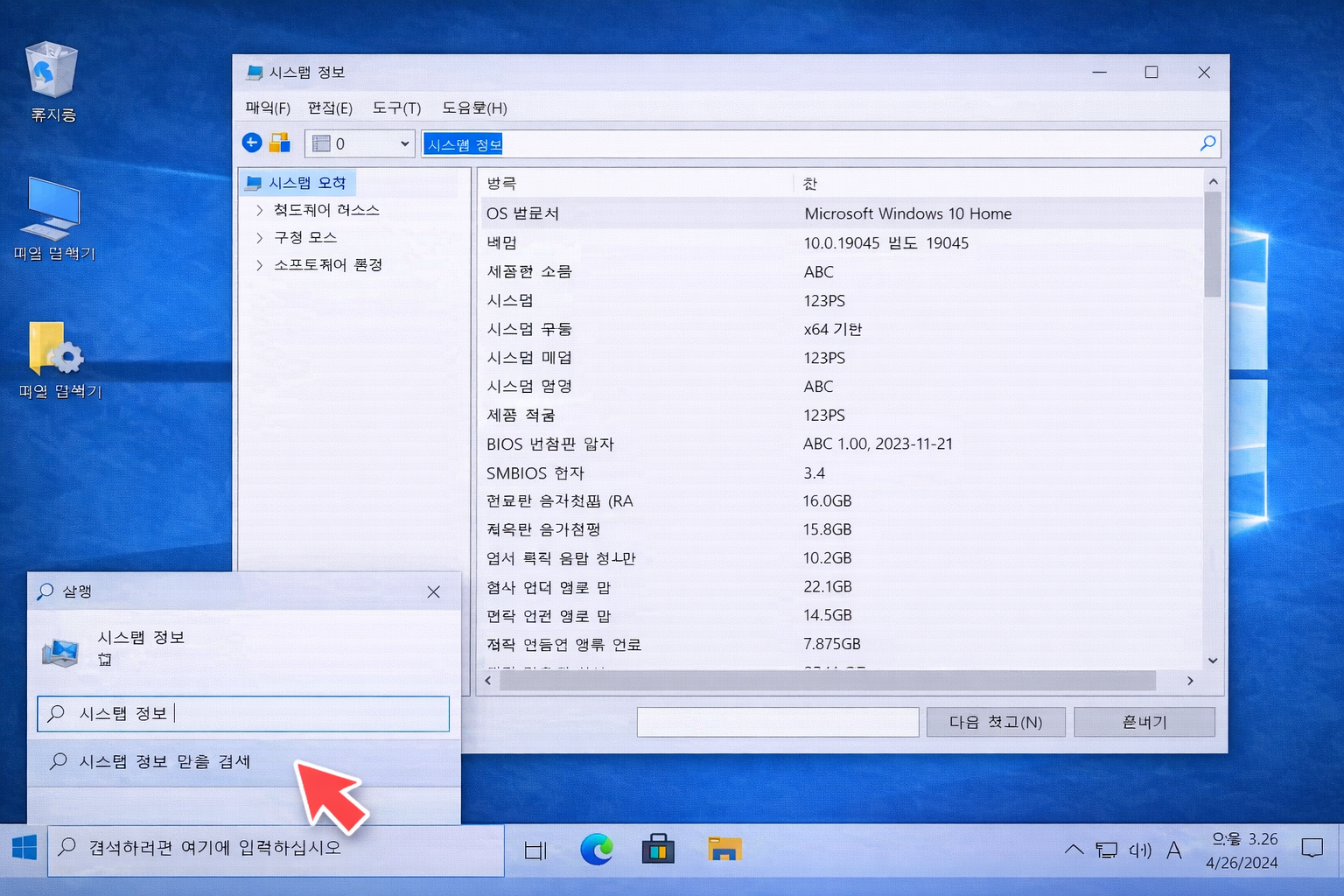The image size is (1344, 896).
Task: Expand the third child tree node
Action: 259,264
